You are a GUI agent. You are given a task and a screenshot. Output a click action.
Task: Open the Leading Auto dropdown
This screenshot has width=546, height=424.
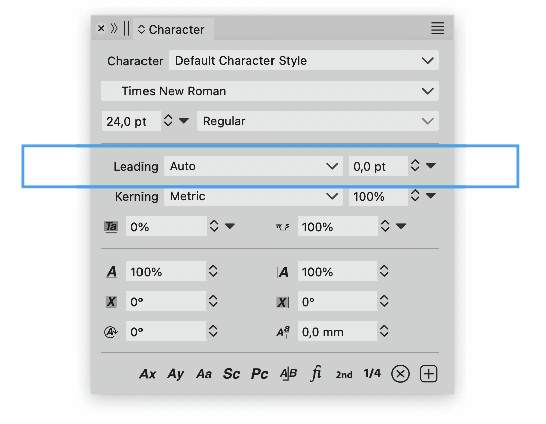(x=253, y=166)
